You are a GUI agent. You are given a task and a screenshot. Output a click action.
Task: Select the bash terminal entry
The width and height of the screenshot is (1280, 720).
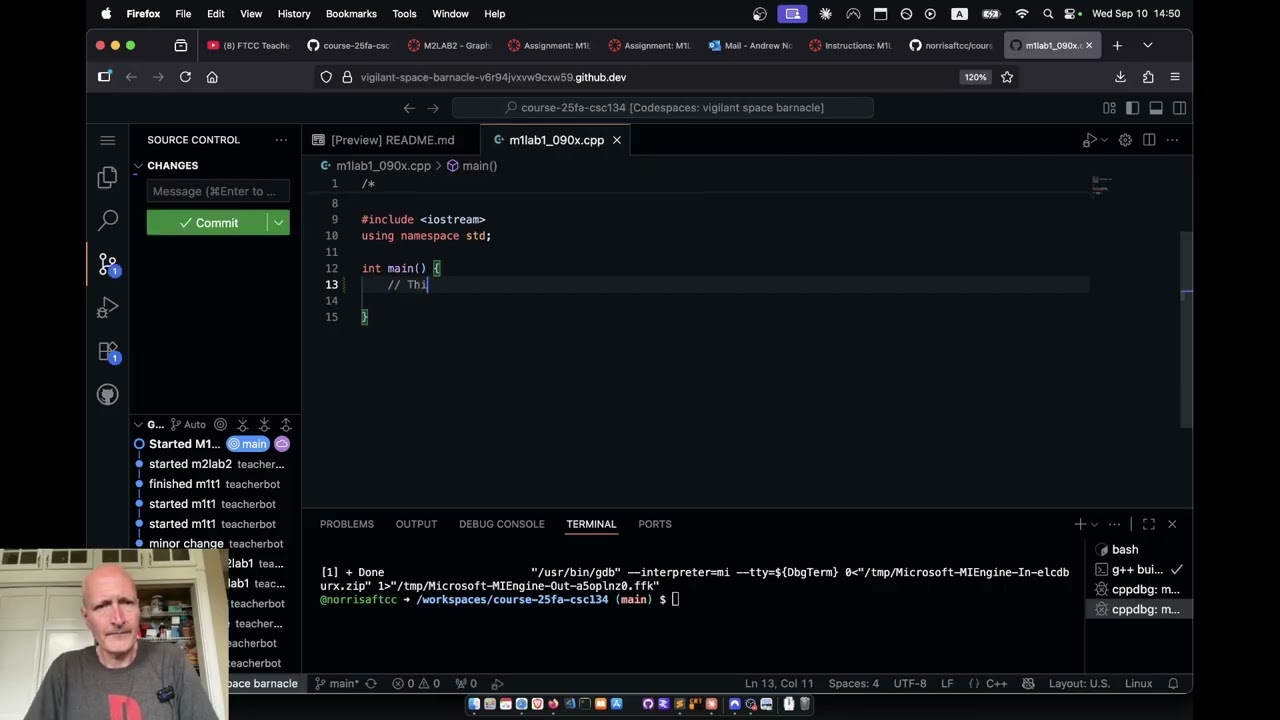click(x=1138, y=550)
